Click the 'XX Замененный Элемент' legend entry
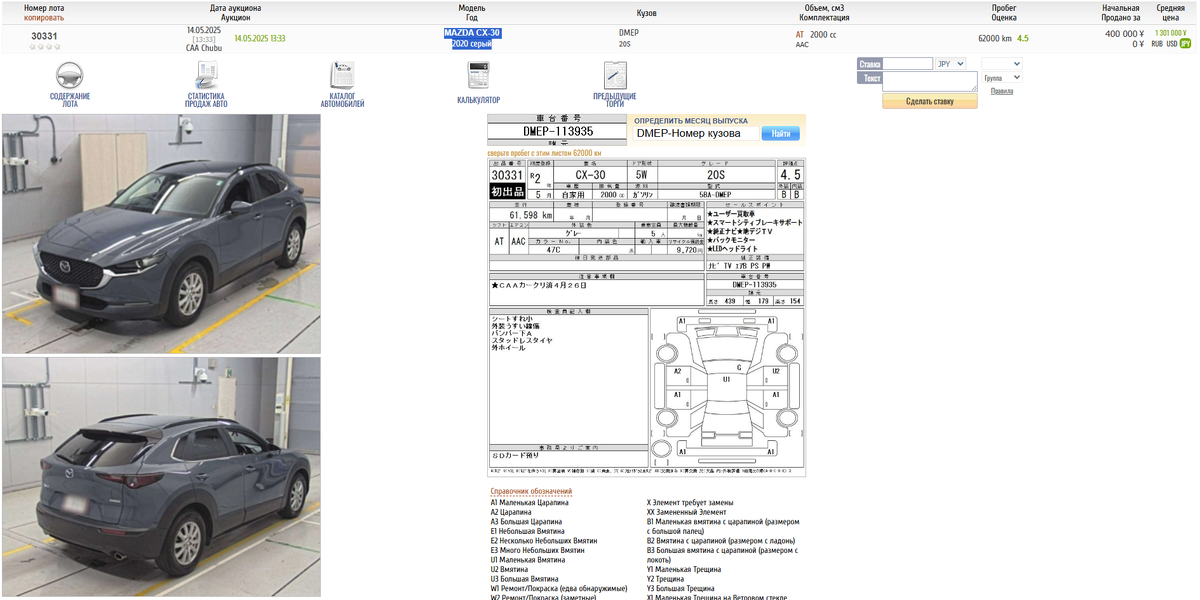Image resolution: width=1200 pixels, height=600 pixels. [687, 512]
